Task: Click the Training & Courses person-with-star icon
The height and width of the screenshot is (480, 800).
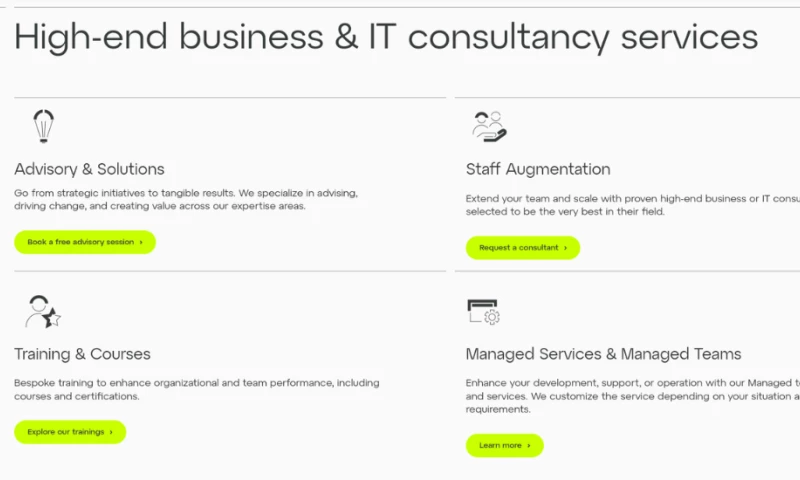Action: pos(43,312)
